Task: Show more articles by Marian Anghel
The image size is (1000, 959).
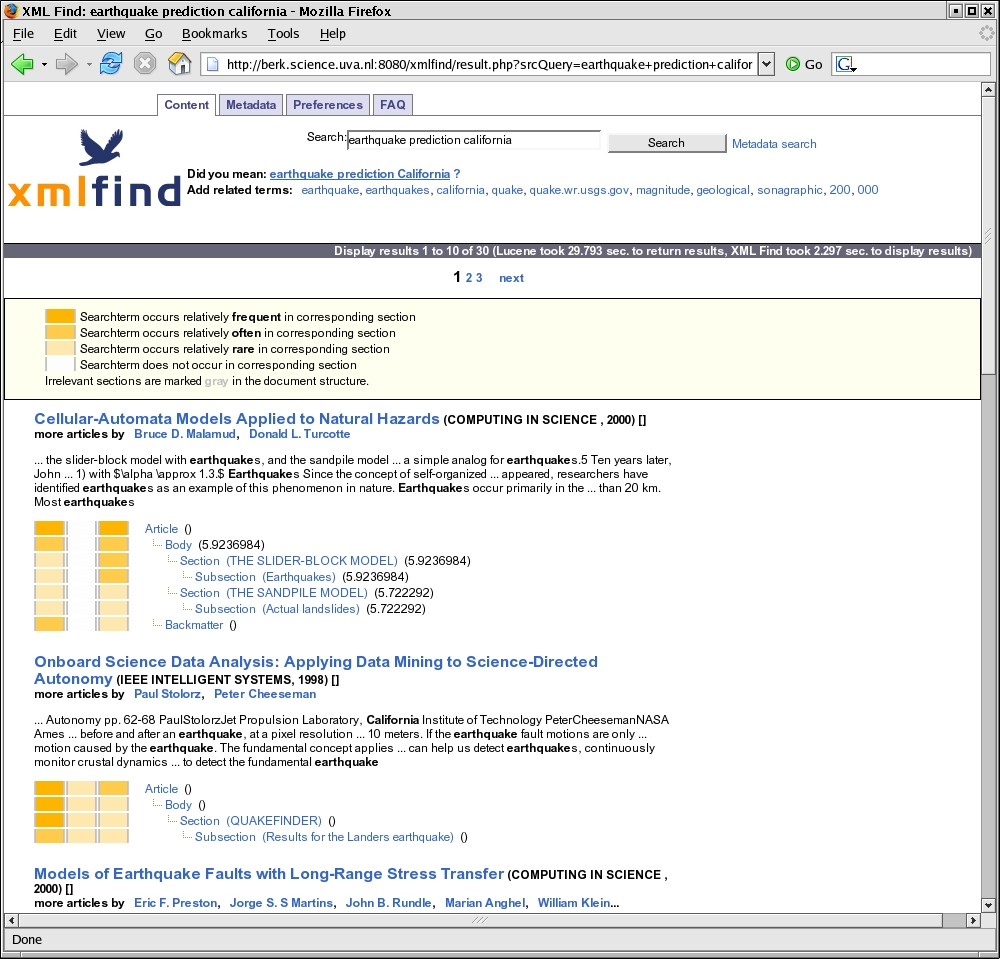Action: (485, 903)
